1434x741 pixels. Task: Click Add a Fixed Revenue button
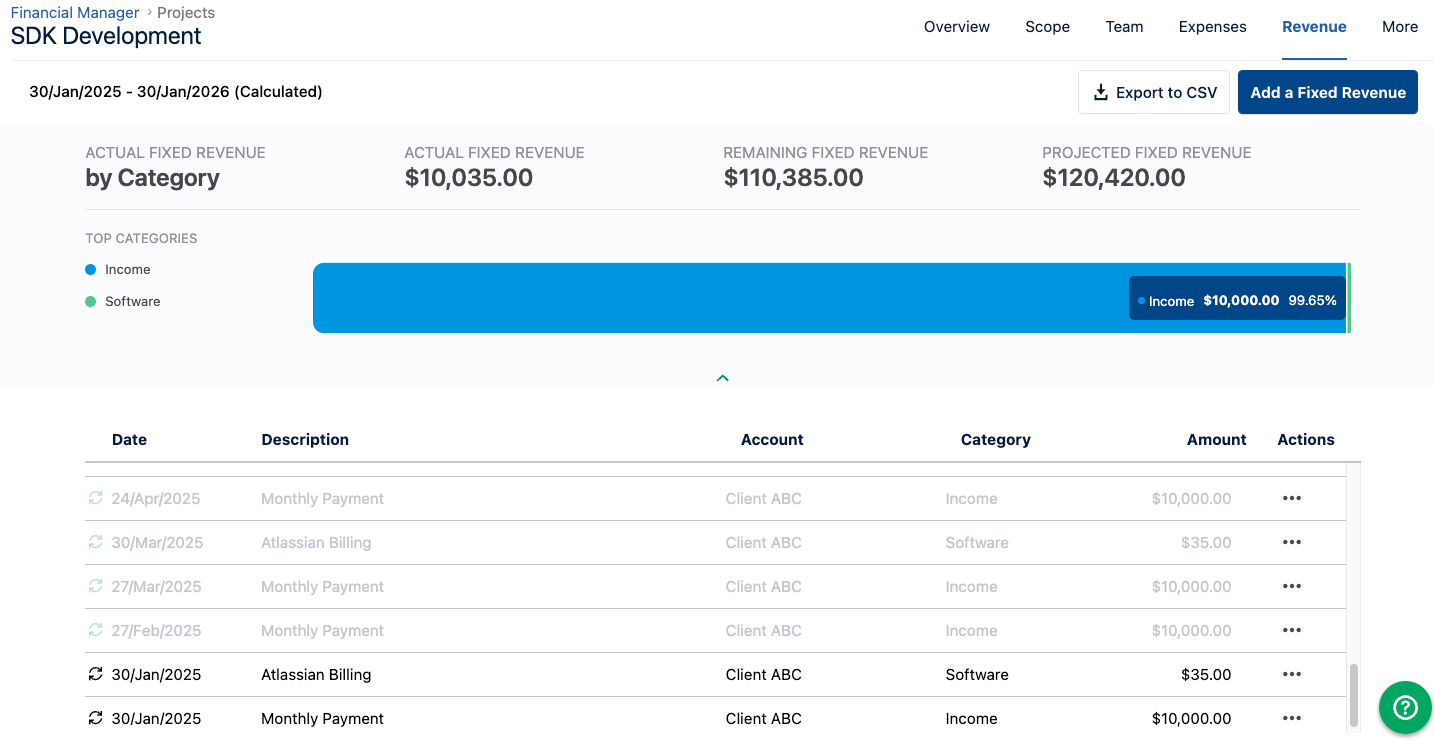pos(1327,93)
